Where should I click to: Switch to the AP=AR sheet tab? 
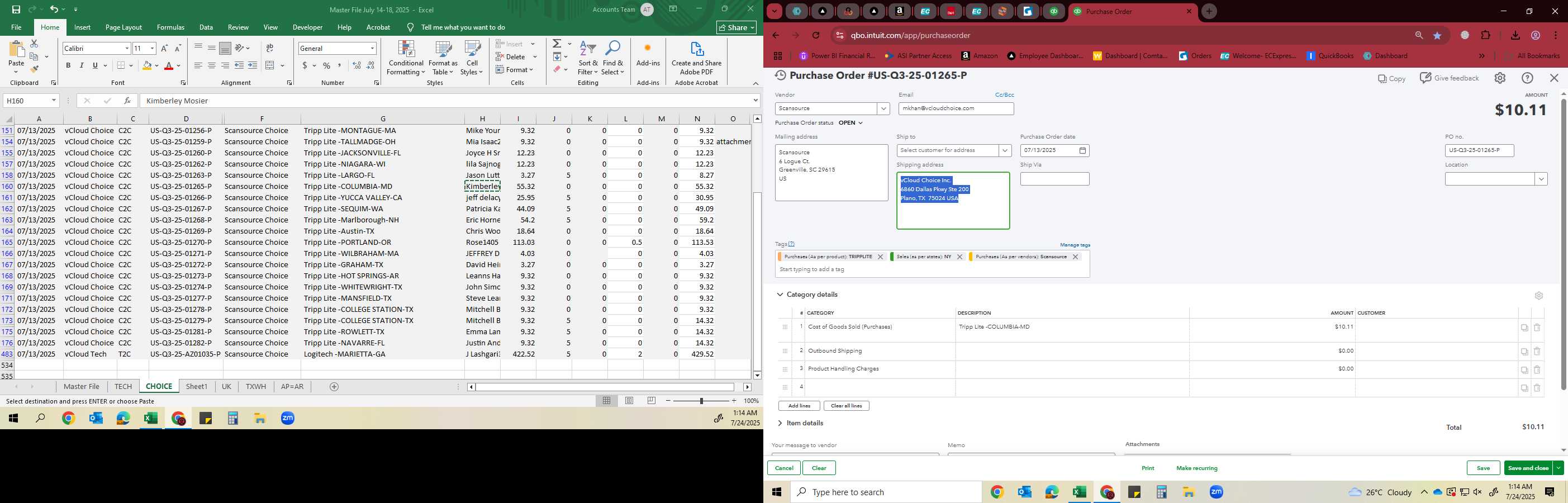[292, 387]
